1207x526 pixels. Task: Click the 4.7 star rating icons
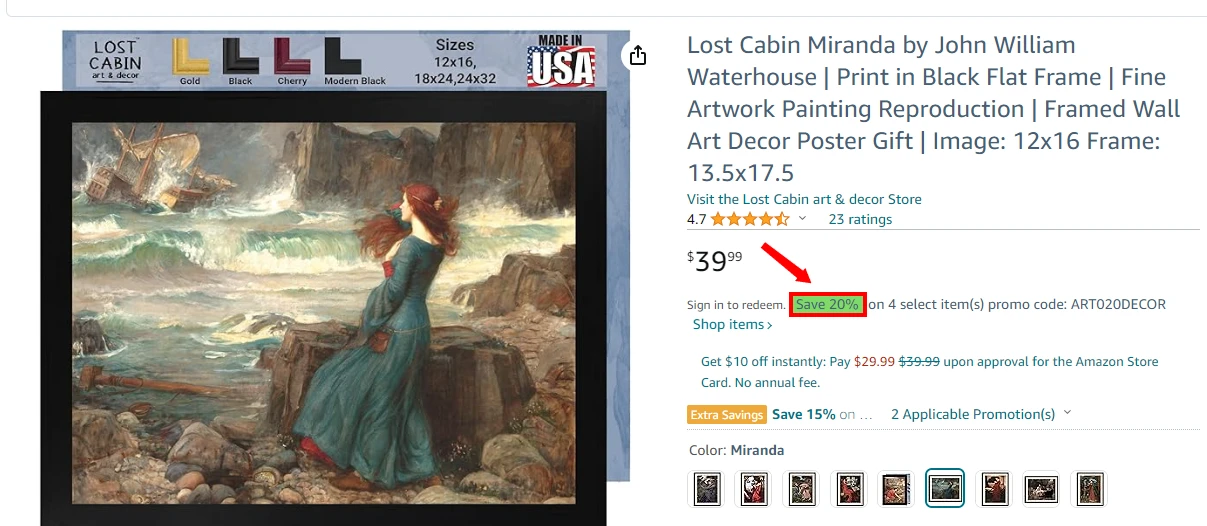click(750, 219)
